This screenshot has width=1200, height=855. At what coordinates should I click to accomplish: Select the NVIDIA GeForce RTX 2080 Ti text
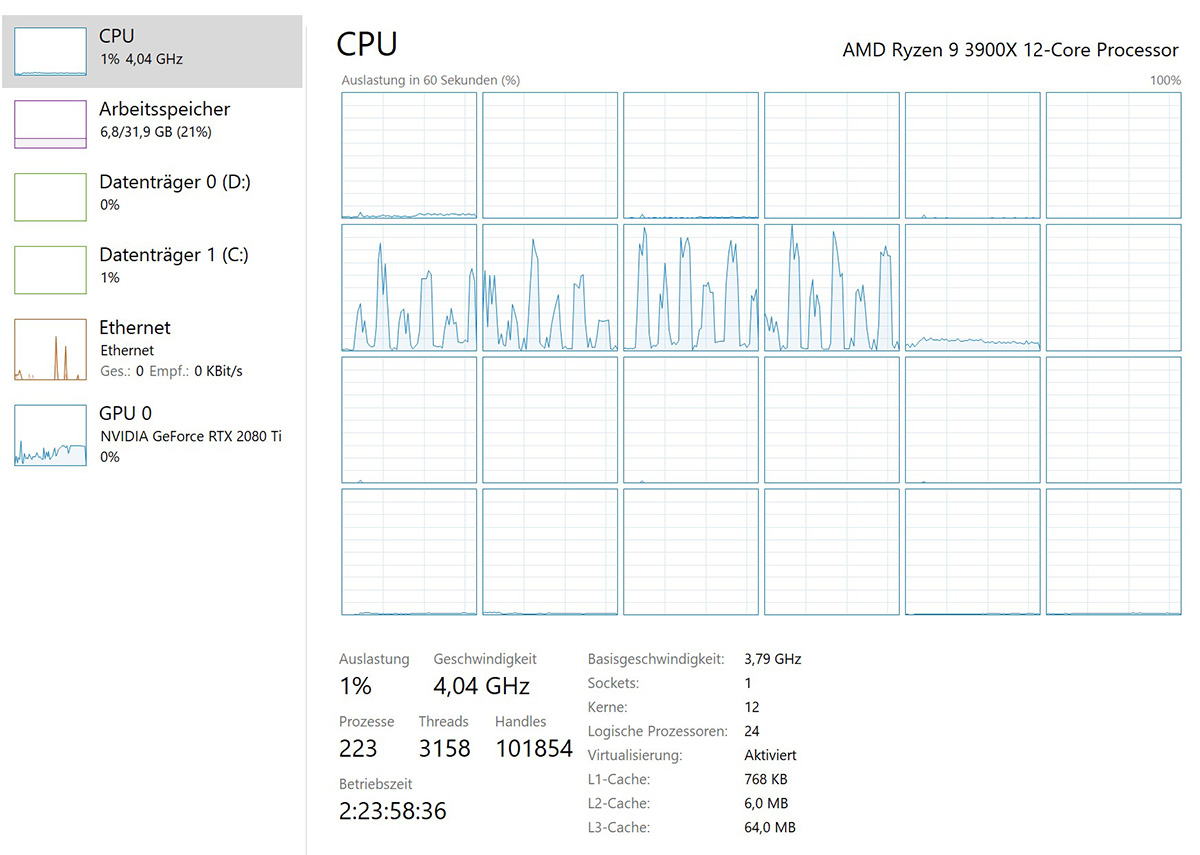(x=191, y=436)
